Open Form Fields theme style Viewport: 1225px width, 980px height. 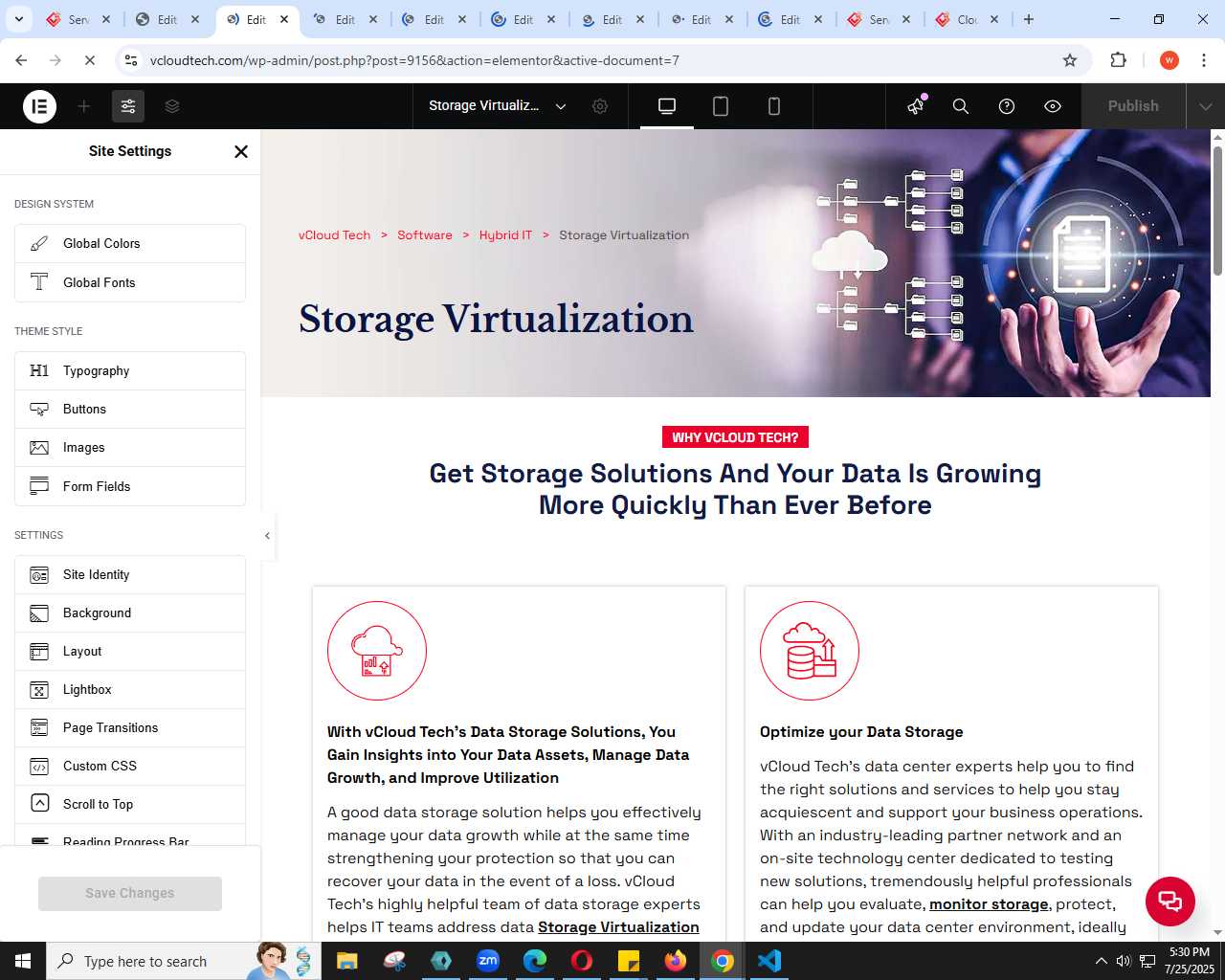[x=130, y=486]
